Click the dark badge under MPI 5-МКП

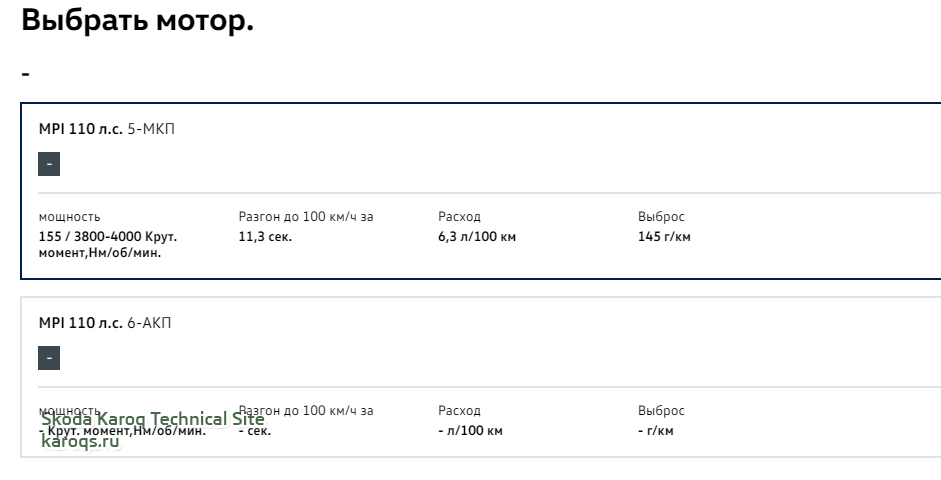pyautogui.click(x=49, y=164)
